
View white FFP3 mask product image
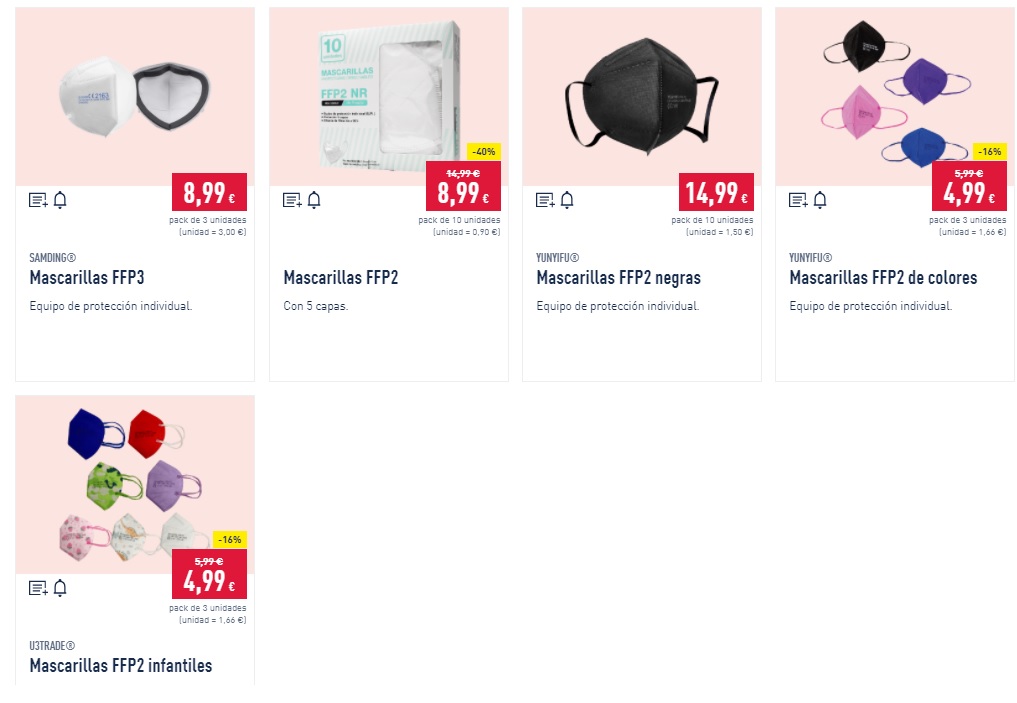[x=135, y=97]
